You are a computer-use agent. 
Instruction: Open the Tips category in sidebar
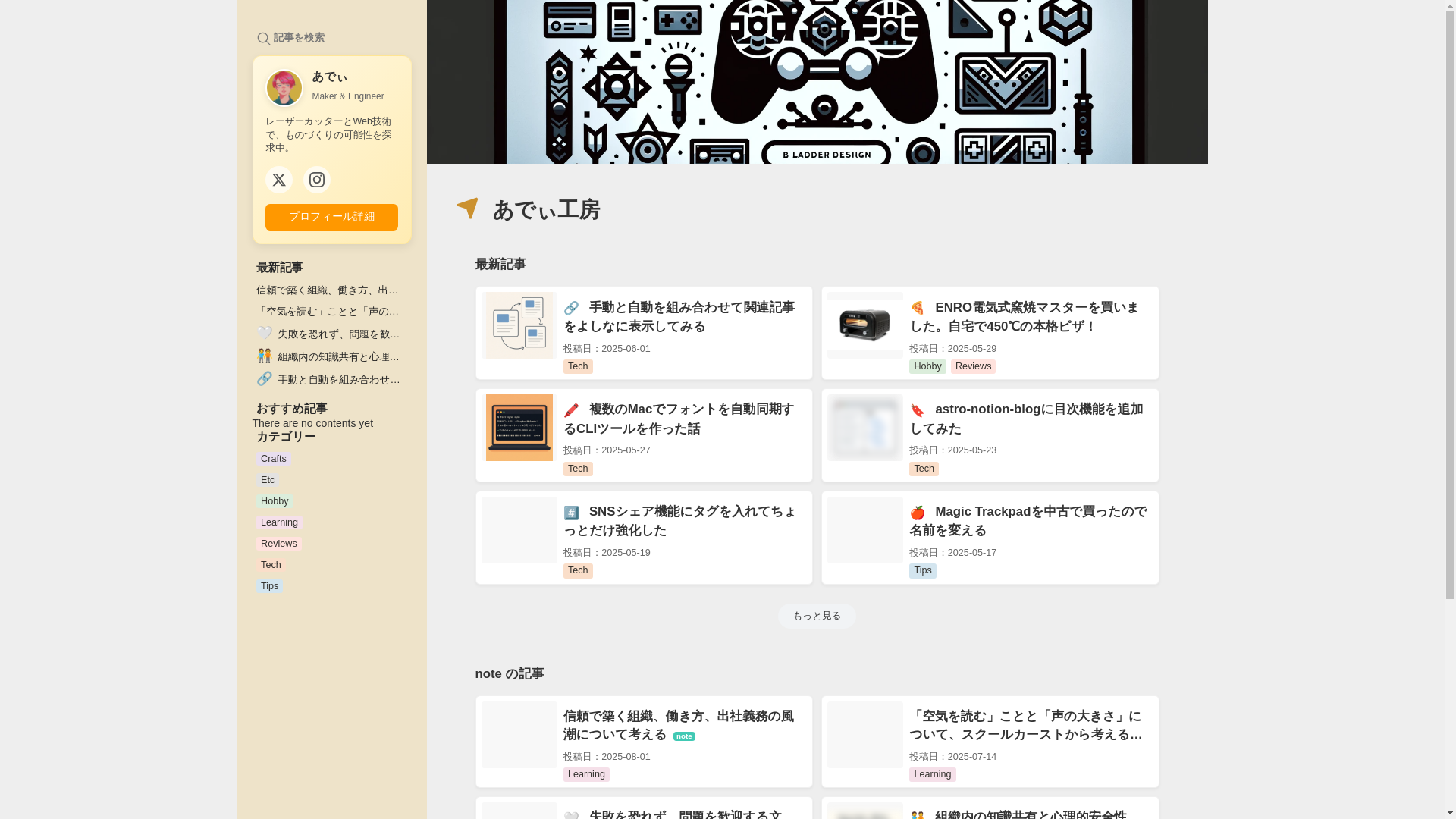[x=269, y=586]
